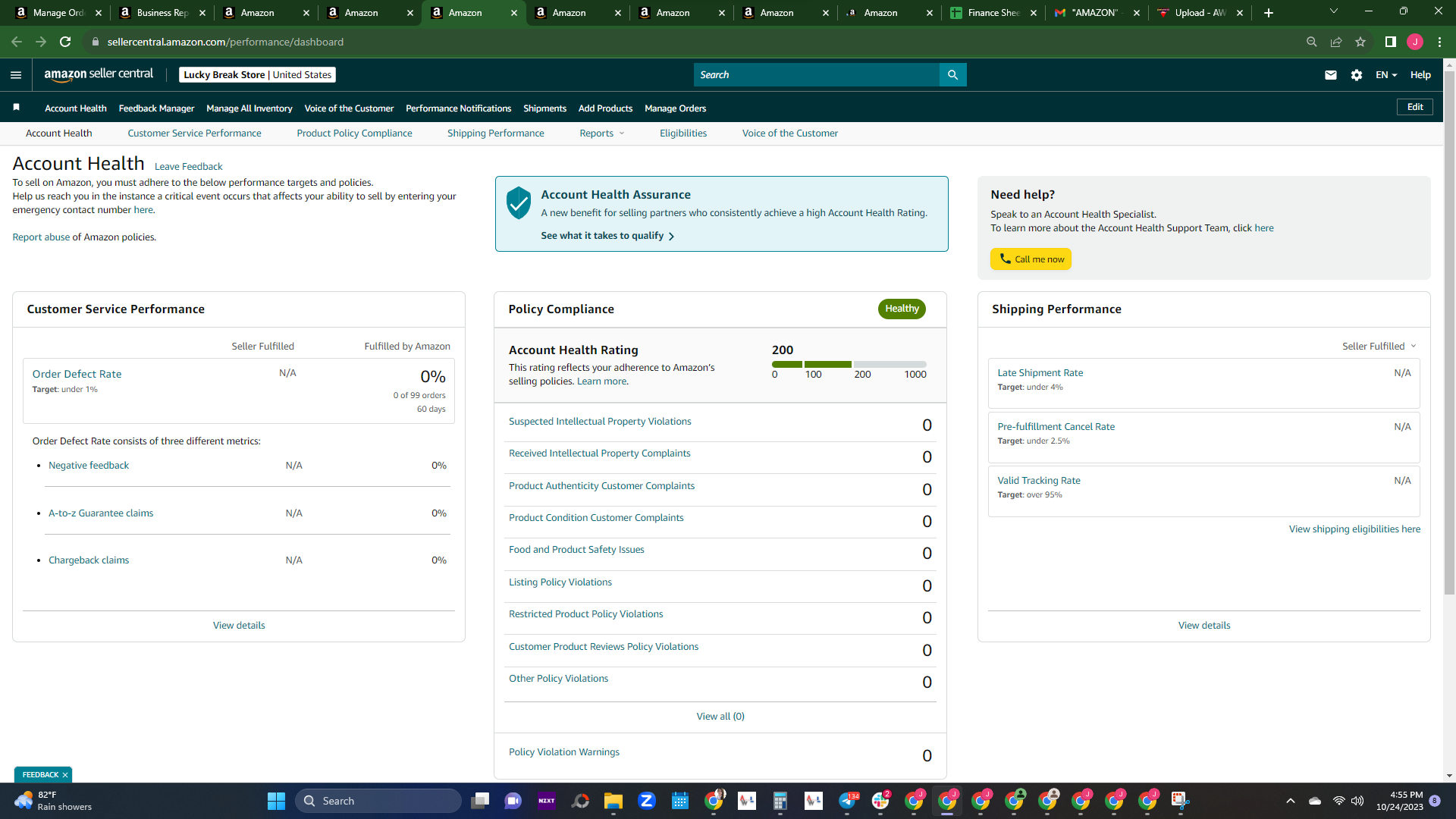Screen dimensions: 1456x819
Task: Open the Product Policy Compliance sub-tab
Action: [x=354, y=133]
